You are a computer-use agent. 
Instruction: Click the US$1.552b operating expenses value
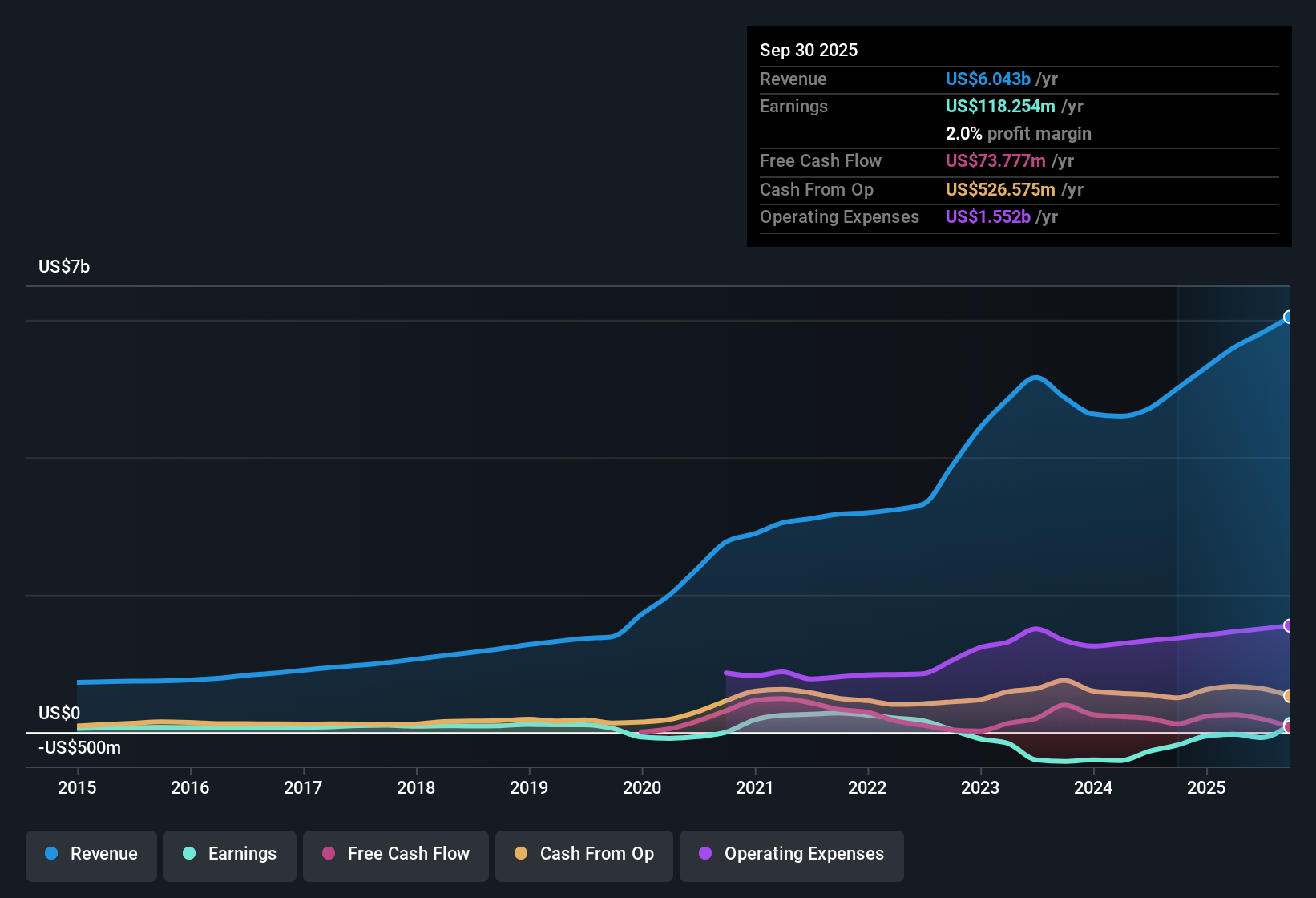[988, 216]
